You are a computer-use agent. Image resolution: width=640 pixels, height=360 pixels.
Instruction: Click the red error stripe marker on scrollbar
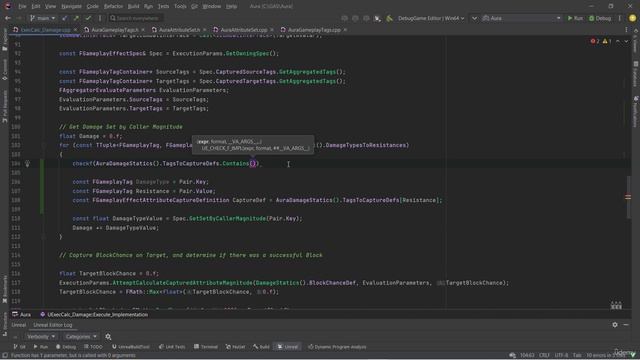628,197
